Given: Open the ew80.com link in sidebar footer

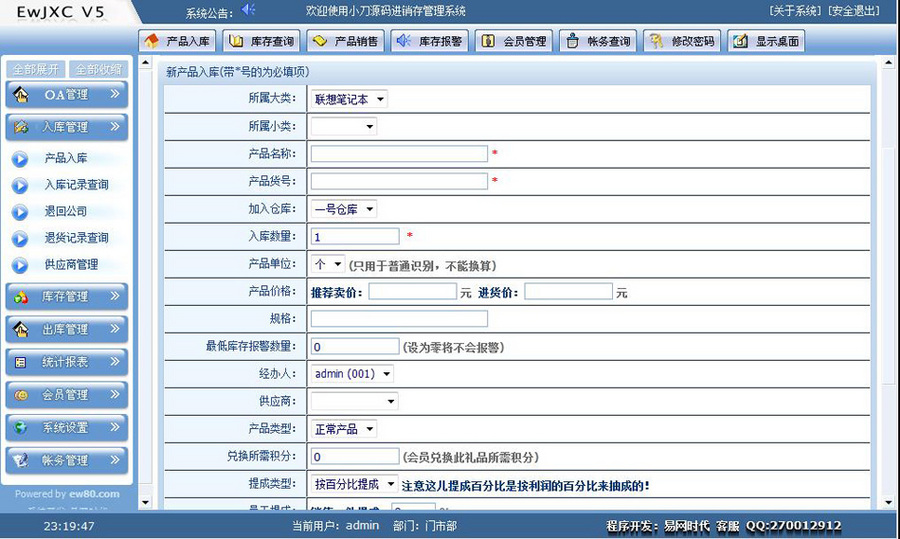Looking at the screenshot, I should (94, 494).
